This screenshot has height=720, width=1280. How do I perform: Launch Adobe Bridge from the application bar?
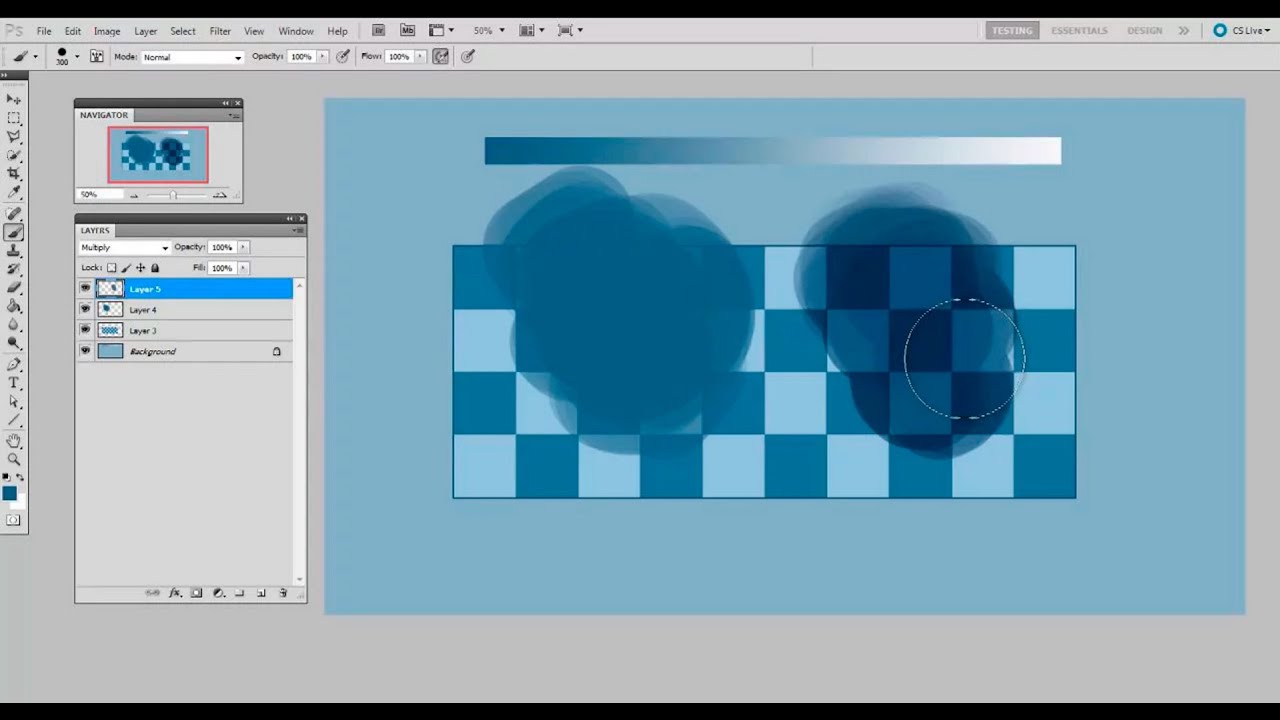[x=378, y=31]
